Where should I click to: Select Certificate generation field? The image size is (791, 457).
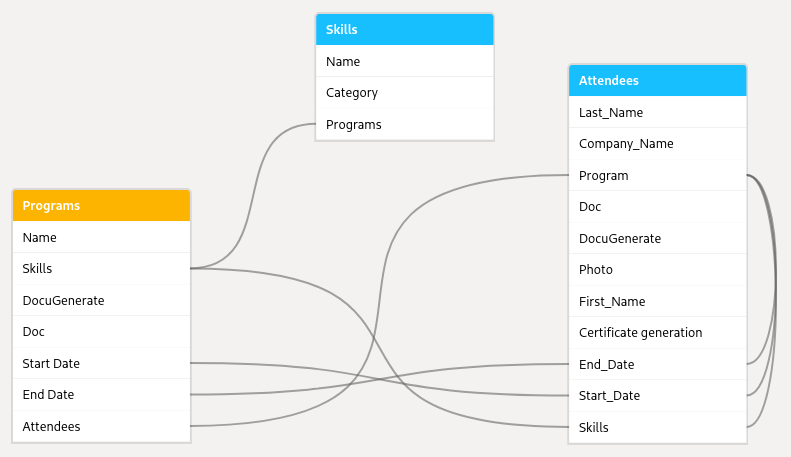tap(658, 333)
